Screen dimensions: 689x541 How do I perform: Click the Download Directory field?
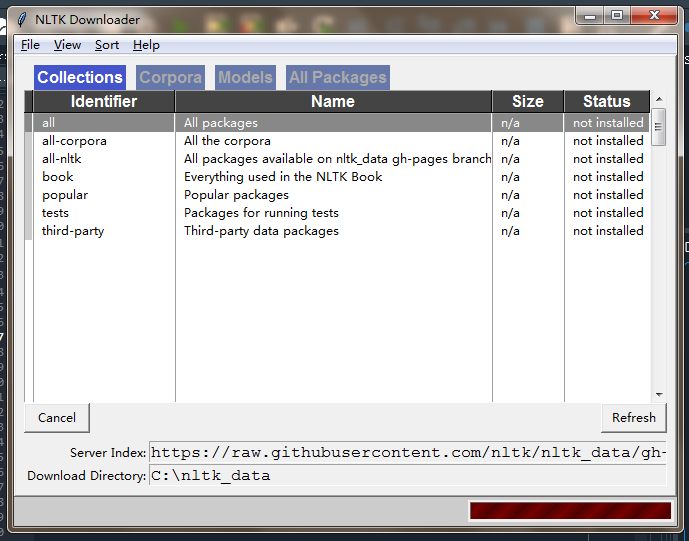pyautogui.click(x=408, y=476)
